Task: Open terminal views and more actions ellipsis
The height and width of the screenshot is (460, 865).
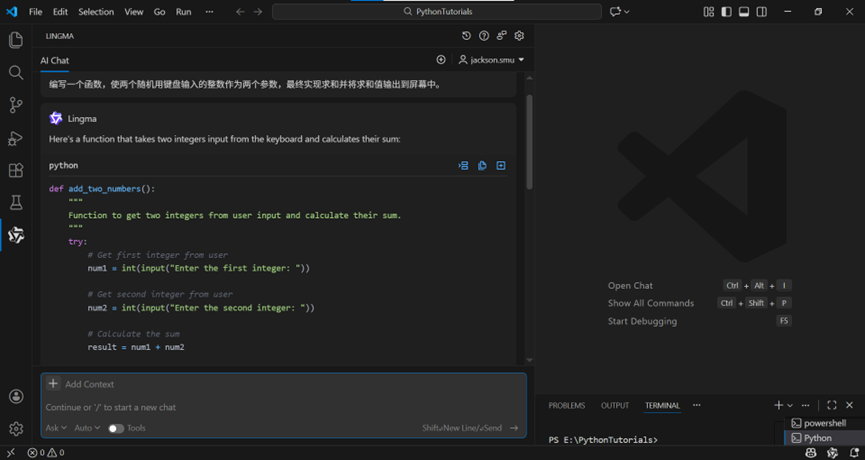Action: pos(805,405)
